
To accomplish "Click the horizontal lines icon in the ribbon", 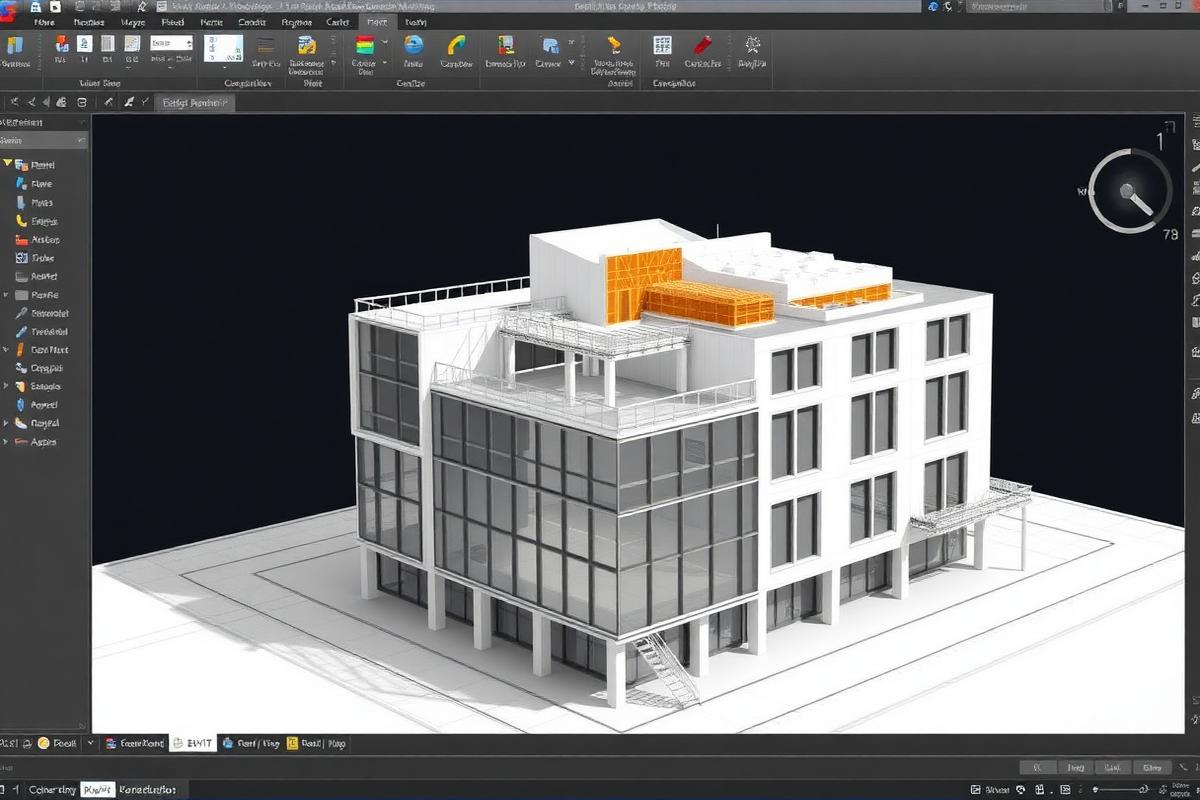I will [266, 45].
